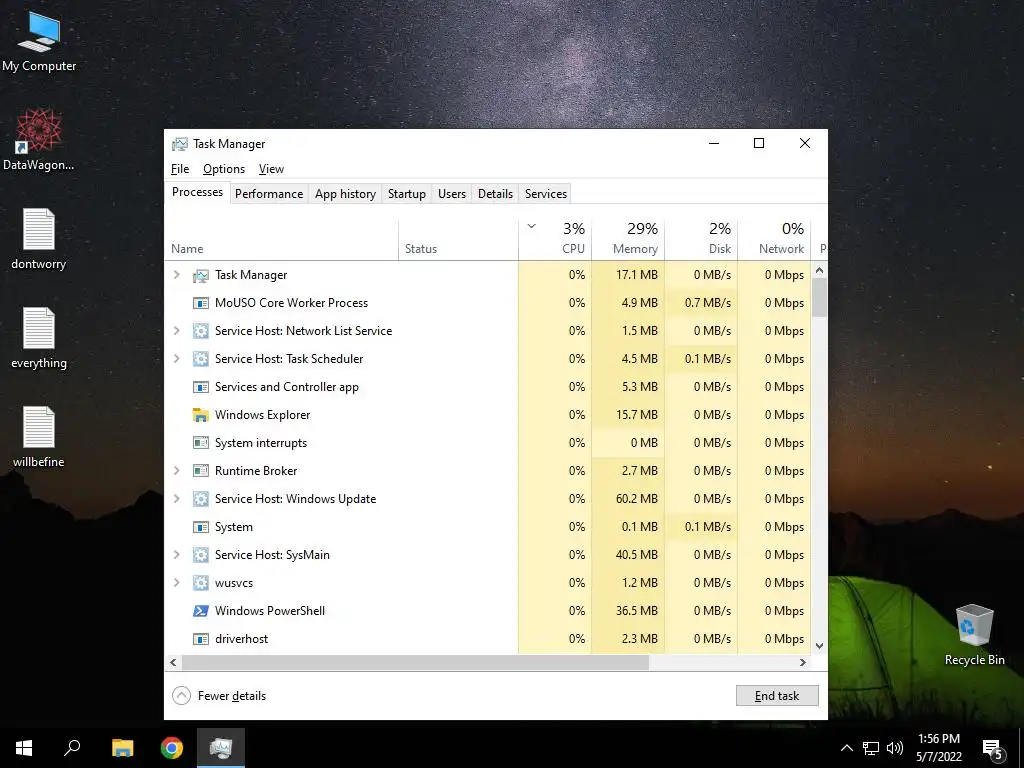
Task: Expand the wusvcs process row
Action: [x=176, y=583]
